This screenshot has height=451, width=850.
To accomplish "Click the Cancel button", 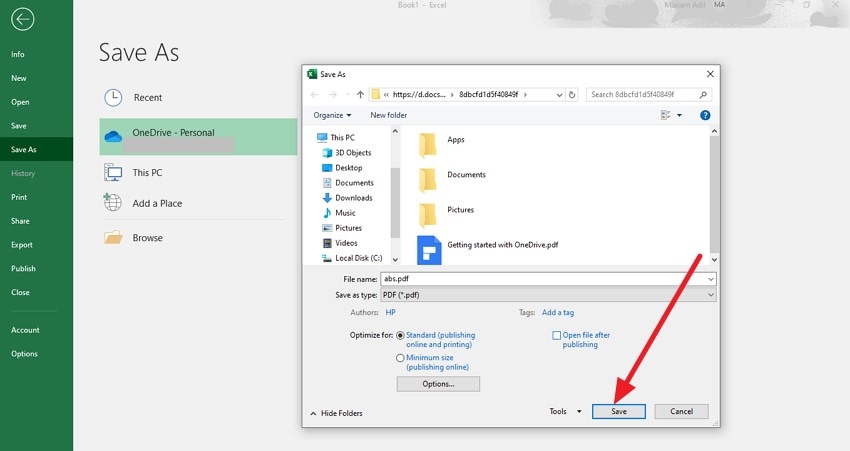I will [681, 411].
